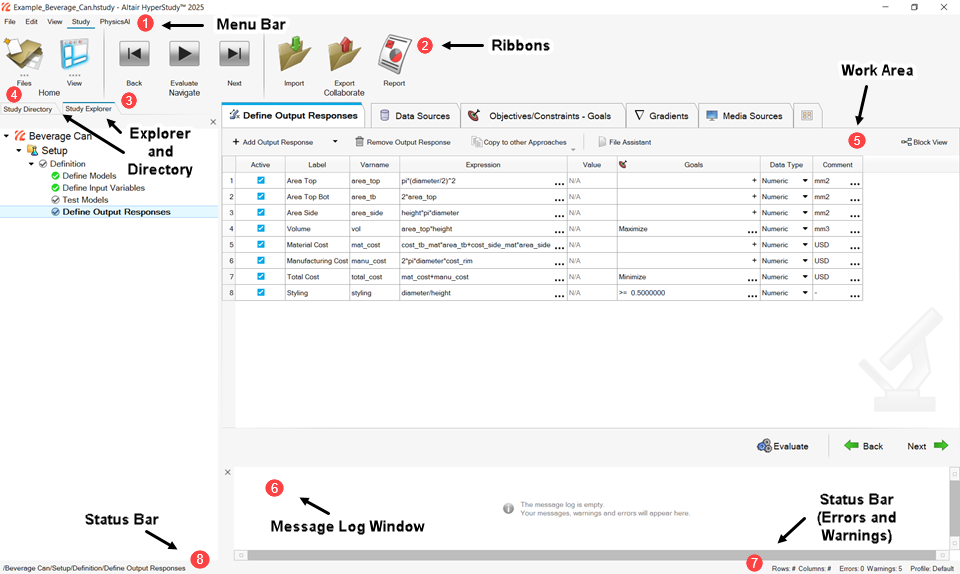
Task: Switch to Block View
Action: 924,142
